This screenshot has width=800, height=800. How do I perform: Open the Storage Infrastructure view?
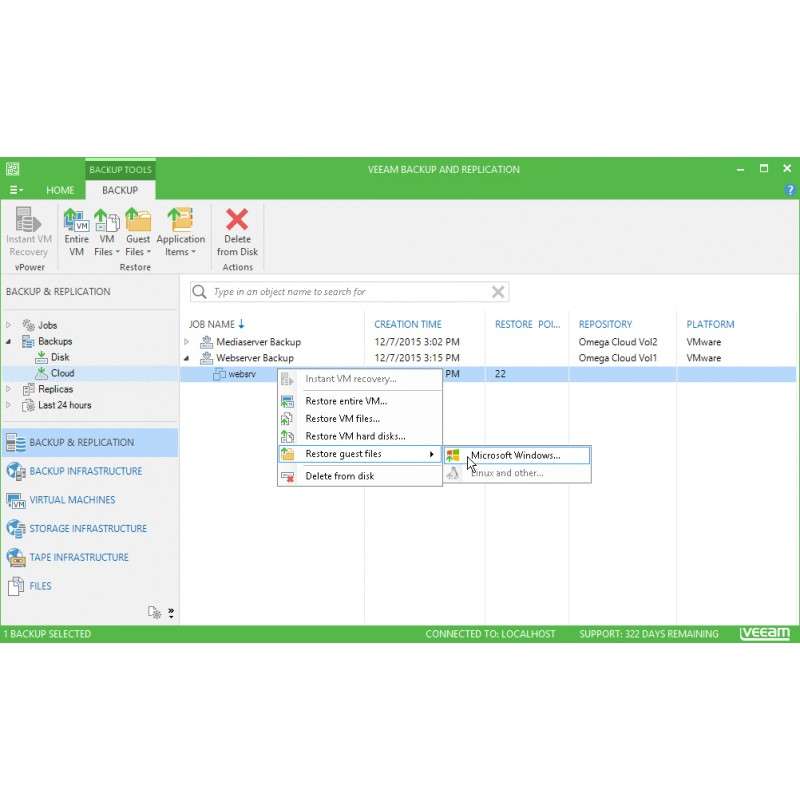click(x=90, y=529)
